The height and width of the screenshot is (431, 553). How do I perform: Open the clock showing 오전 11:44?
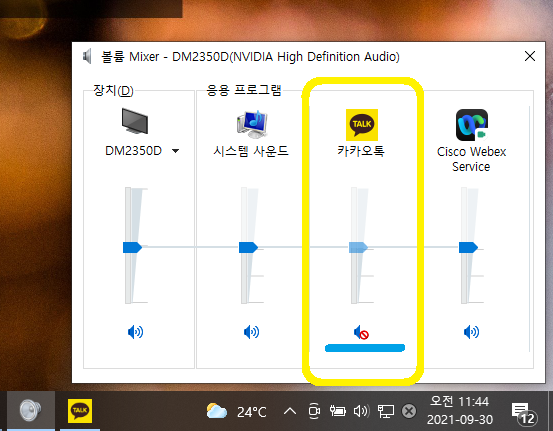pyautogui.click(x=460, y=411)
